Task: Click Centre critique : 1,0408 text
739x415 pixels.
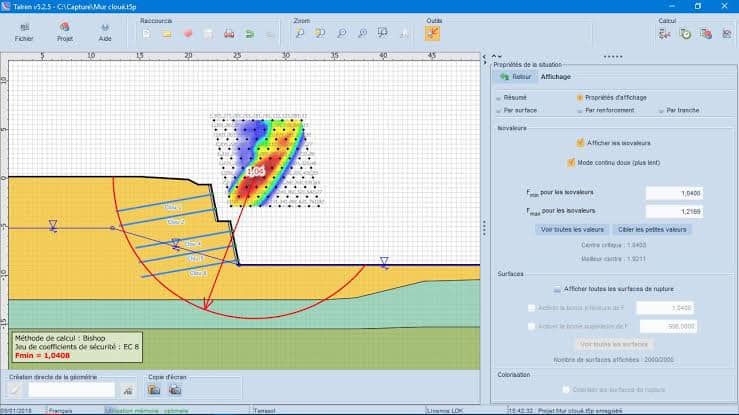Action: 613,245
